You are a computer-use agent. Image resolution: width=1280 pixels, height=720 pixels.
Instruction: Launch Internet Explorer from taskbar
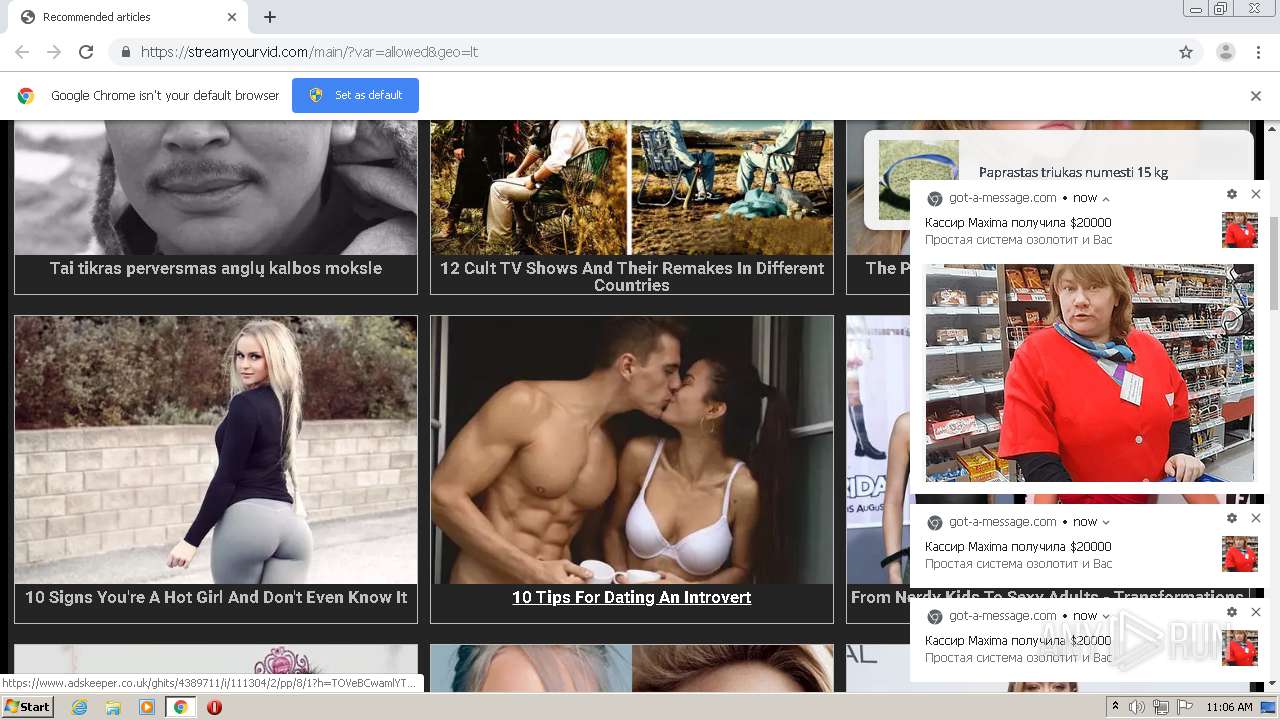click(x=79, y=707)
